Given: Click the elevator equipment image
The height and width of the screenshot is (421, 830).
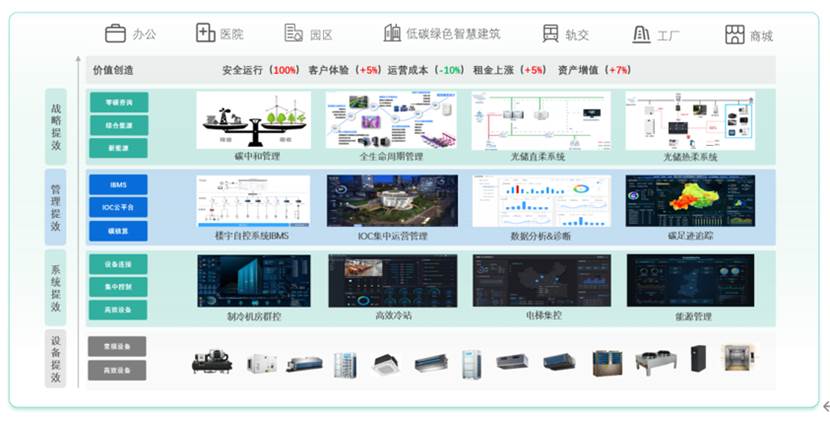Looking at the screenshot, I should (x=737, y=358).
